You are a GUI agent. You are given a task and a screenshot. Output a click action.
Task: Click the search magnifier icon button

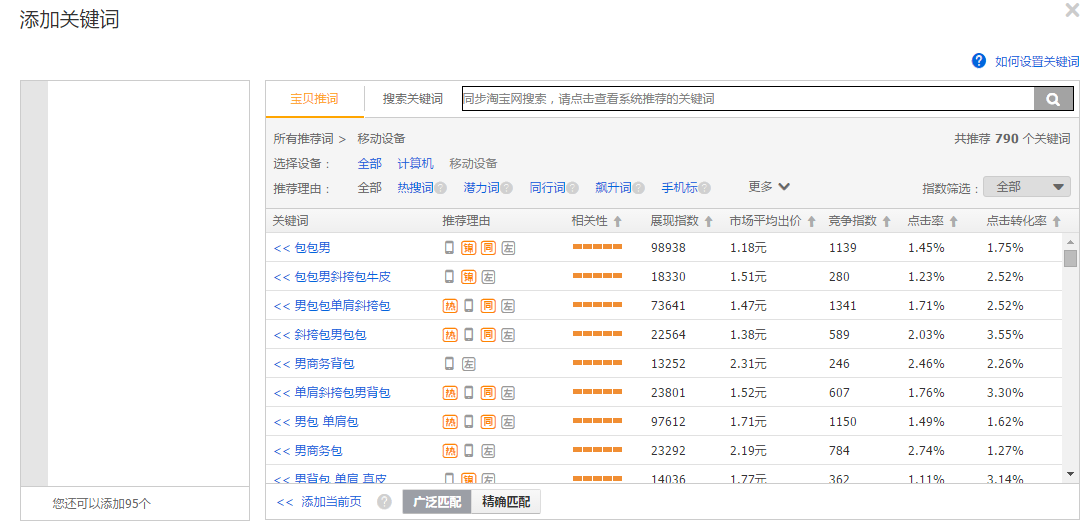pyautogui.click(x=1053, y=99)
